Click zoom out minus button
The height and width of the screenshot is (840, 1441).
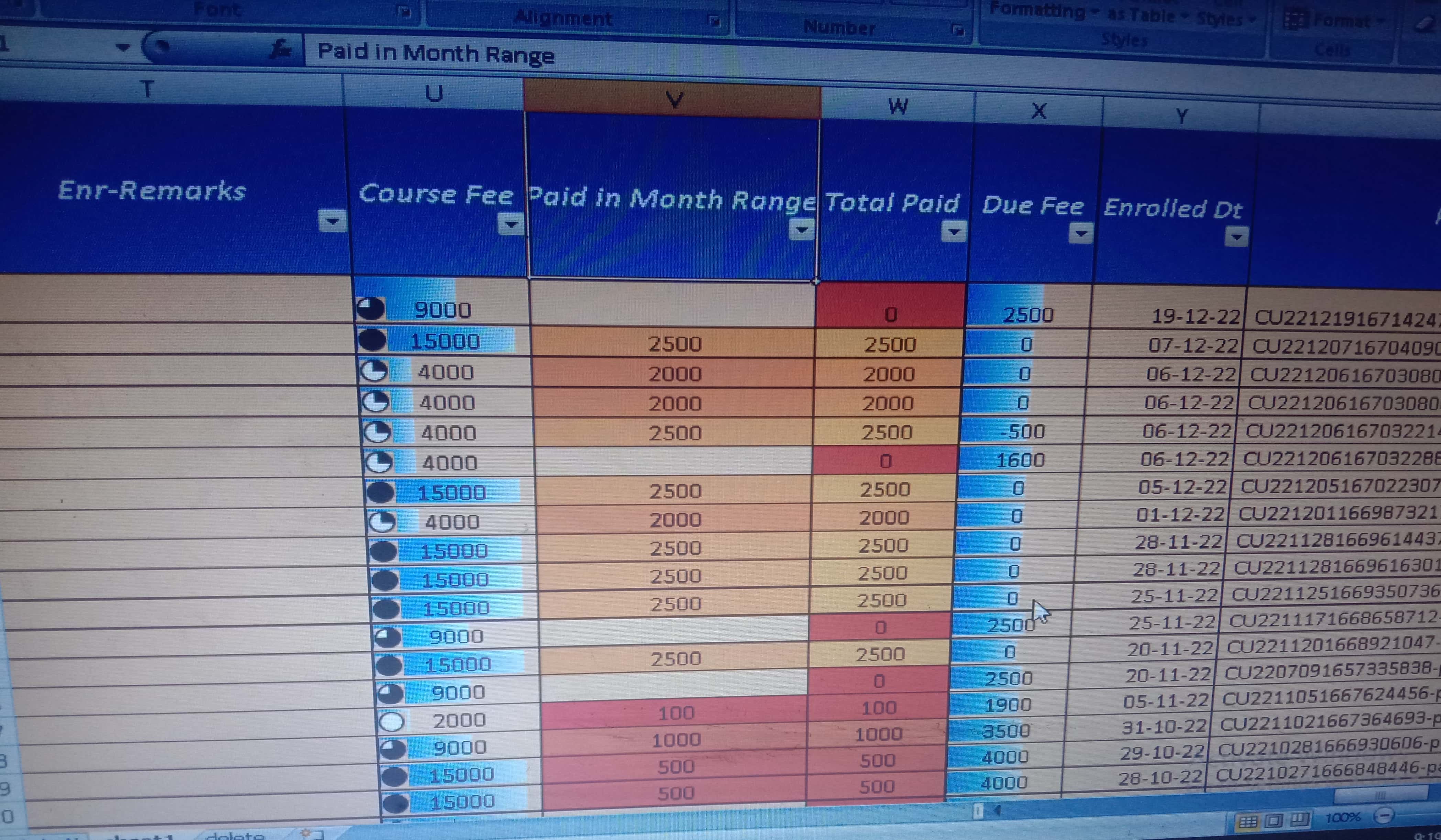tap(1384, 815)
